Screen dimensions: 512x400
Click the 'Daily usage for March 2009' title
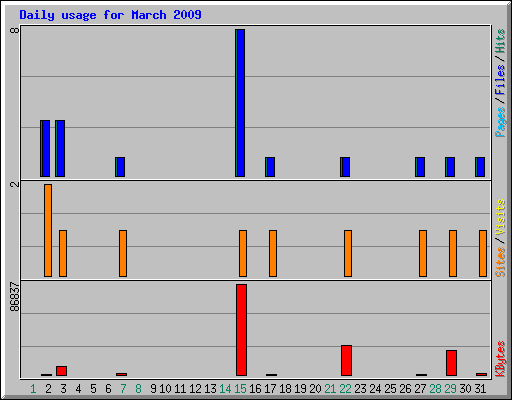coord(110,15)
